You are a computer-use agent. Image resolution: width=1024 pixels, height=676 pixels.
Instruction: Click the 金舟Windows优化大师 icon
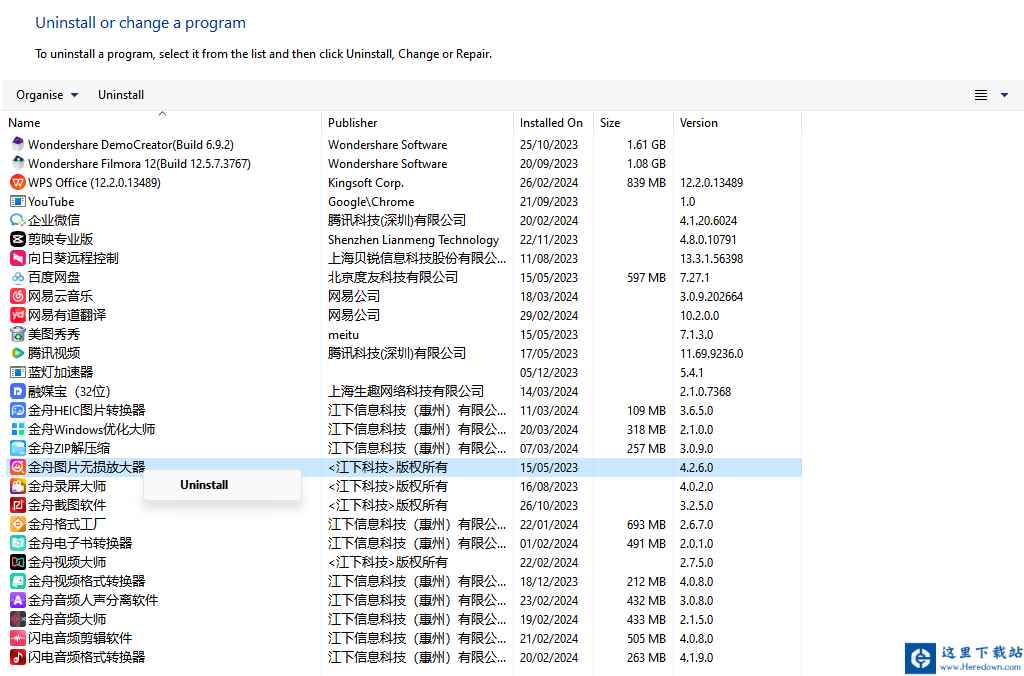[18, 429]
